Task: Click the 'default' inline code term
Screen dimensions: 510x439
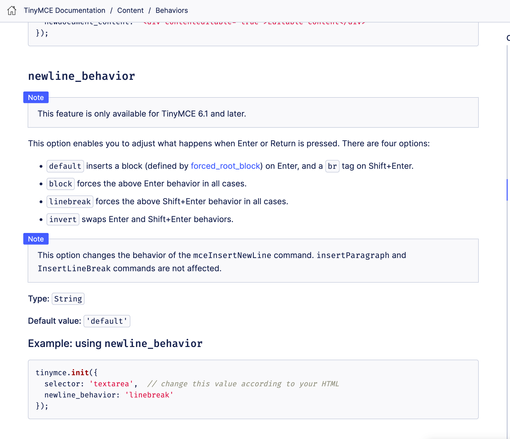Action: [x=65, y=166]
